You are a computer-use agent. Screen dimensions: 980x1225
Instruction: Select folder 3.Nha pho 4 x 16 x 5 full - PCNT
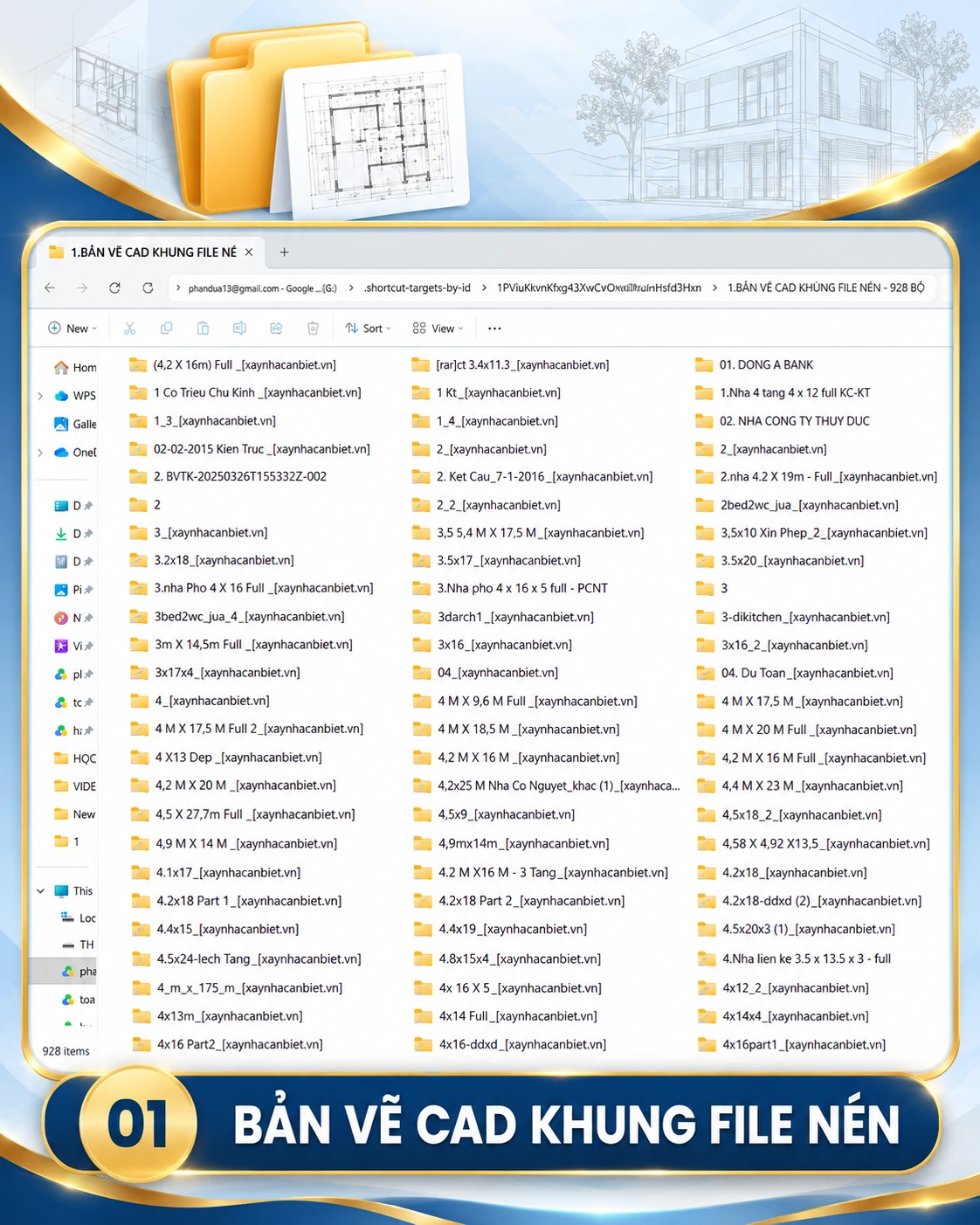click(510, 588)
